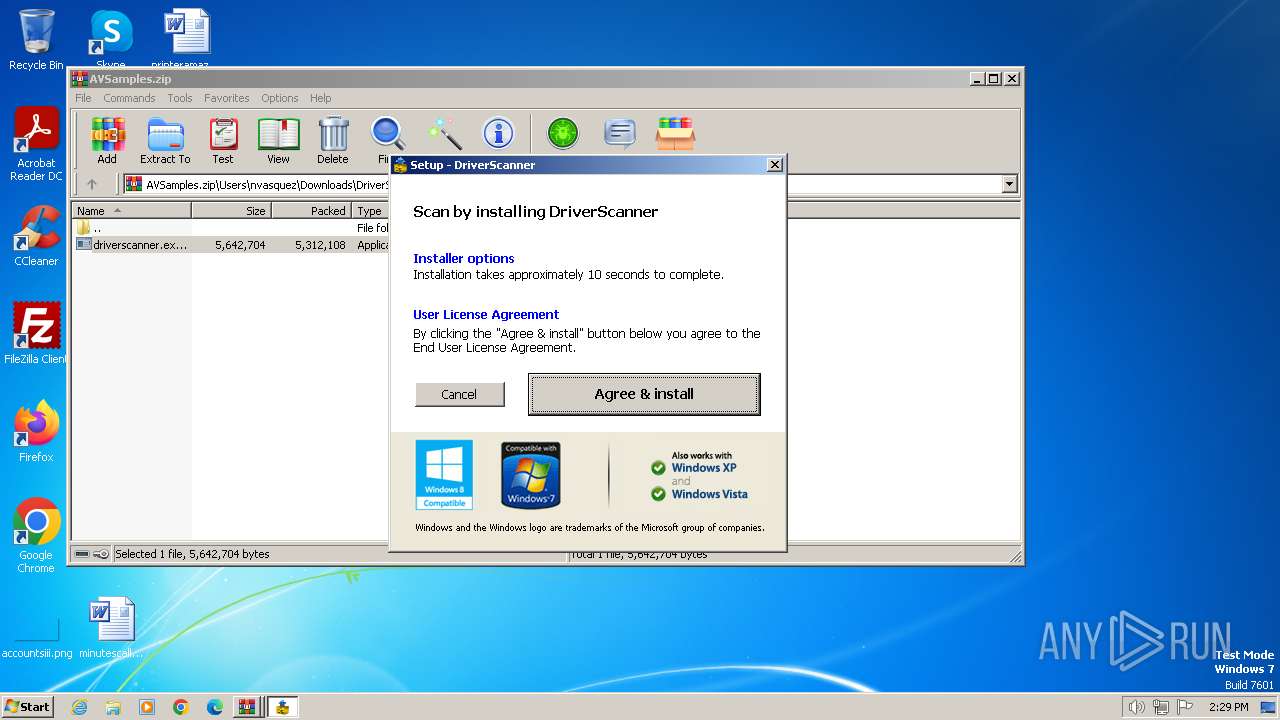Click the volume speaker tray icon
The image size is (1280, 720).
1136,707
